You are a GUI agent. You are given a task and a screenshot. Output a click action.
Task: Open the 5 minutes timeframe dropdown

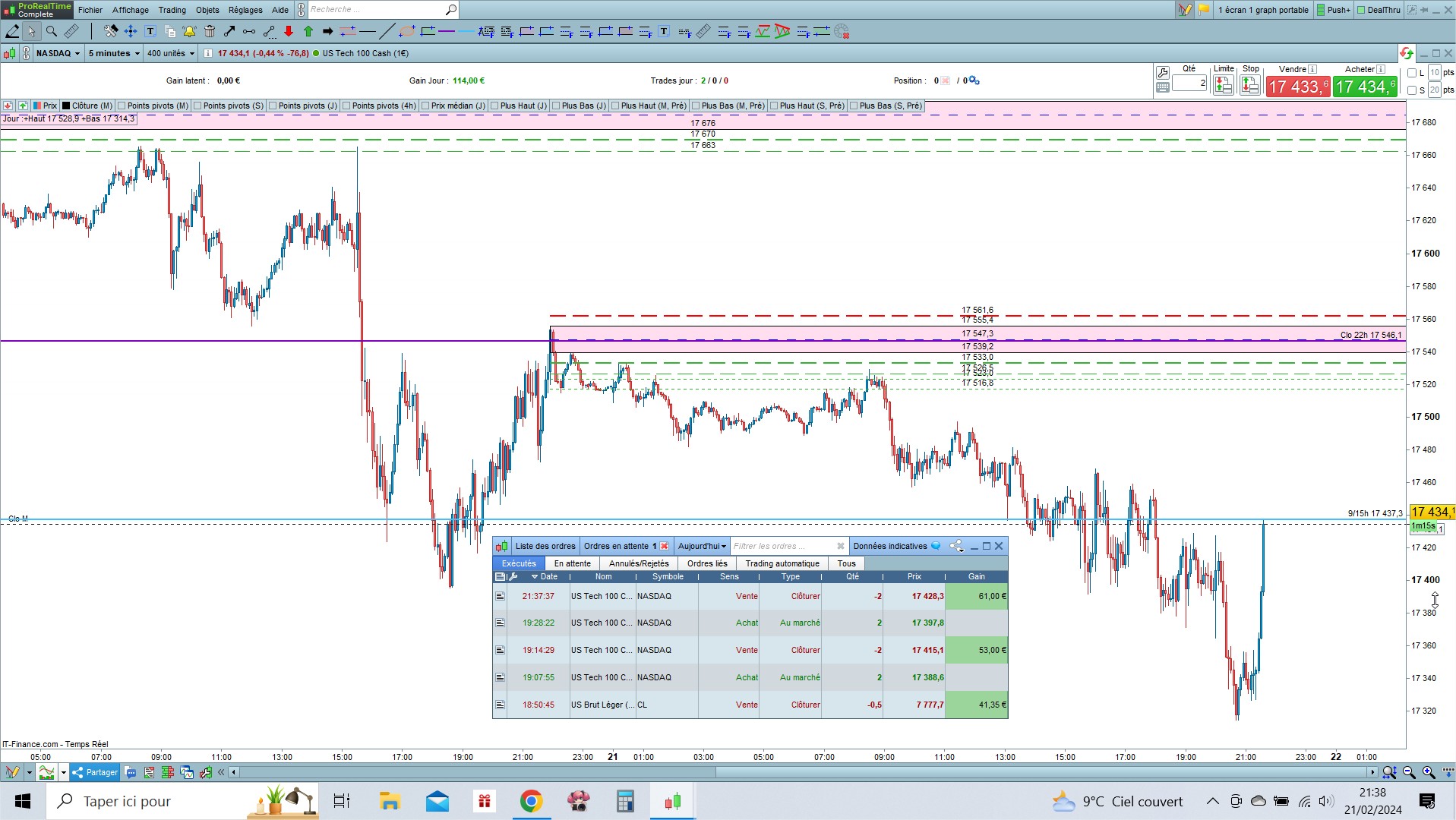[114, 53]
